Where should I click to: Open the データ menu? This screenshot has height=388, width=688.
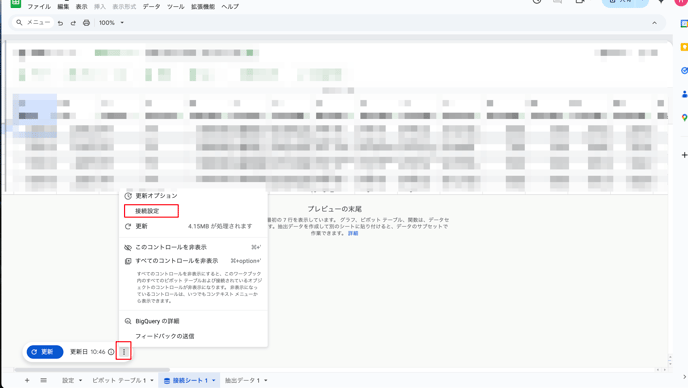tap(151, 7)
